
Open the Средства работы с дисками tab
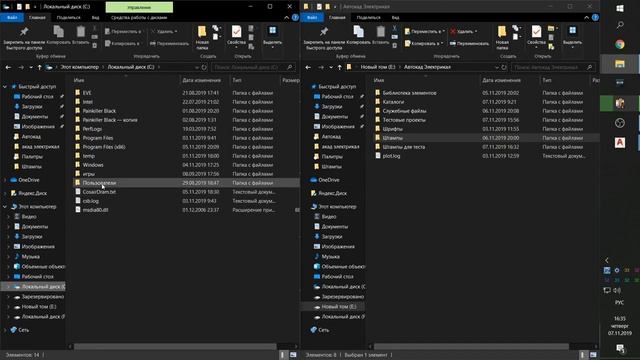click(139, 18)
